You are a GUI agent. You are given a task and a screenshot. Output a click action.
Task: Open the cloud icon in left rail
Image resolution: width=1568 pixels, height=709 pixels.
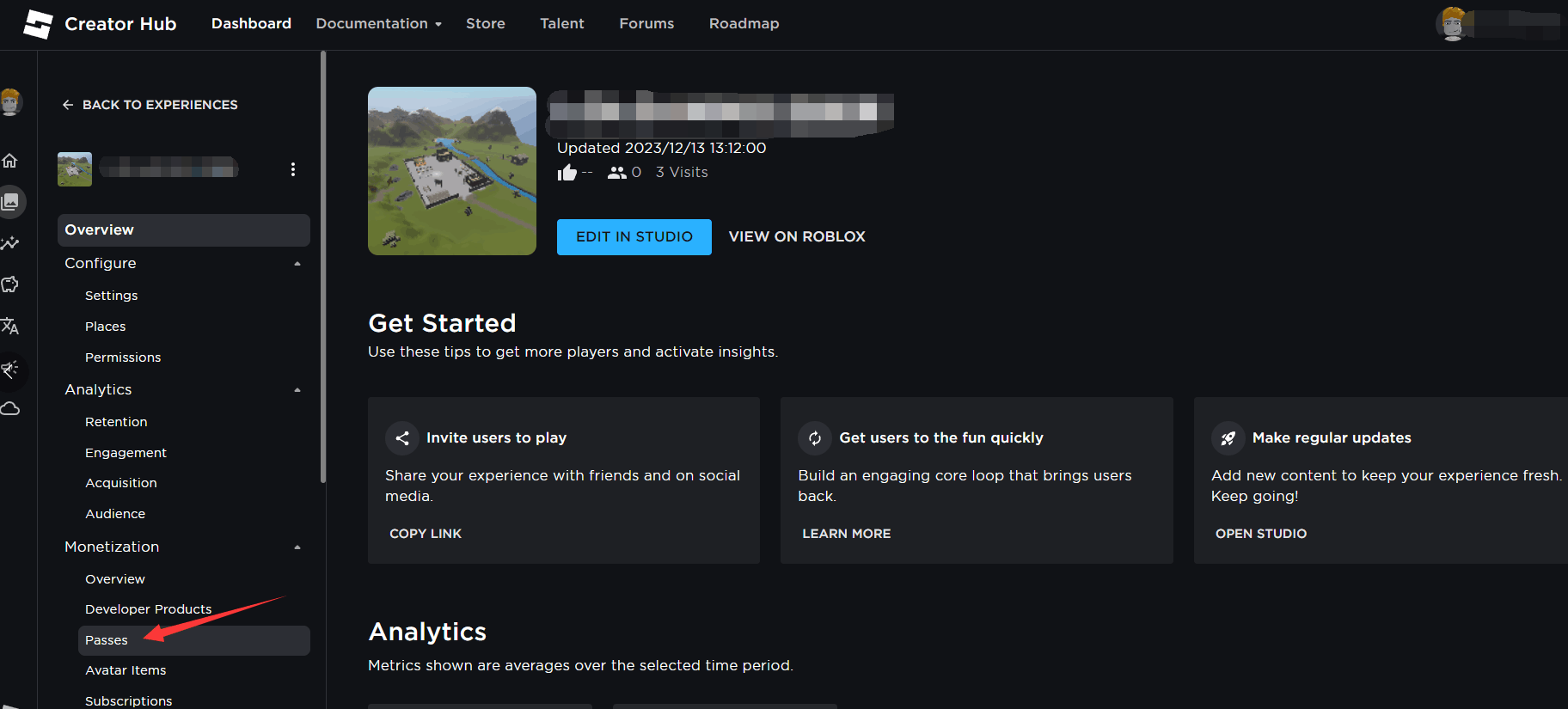coord(10,408)
